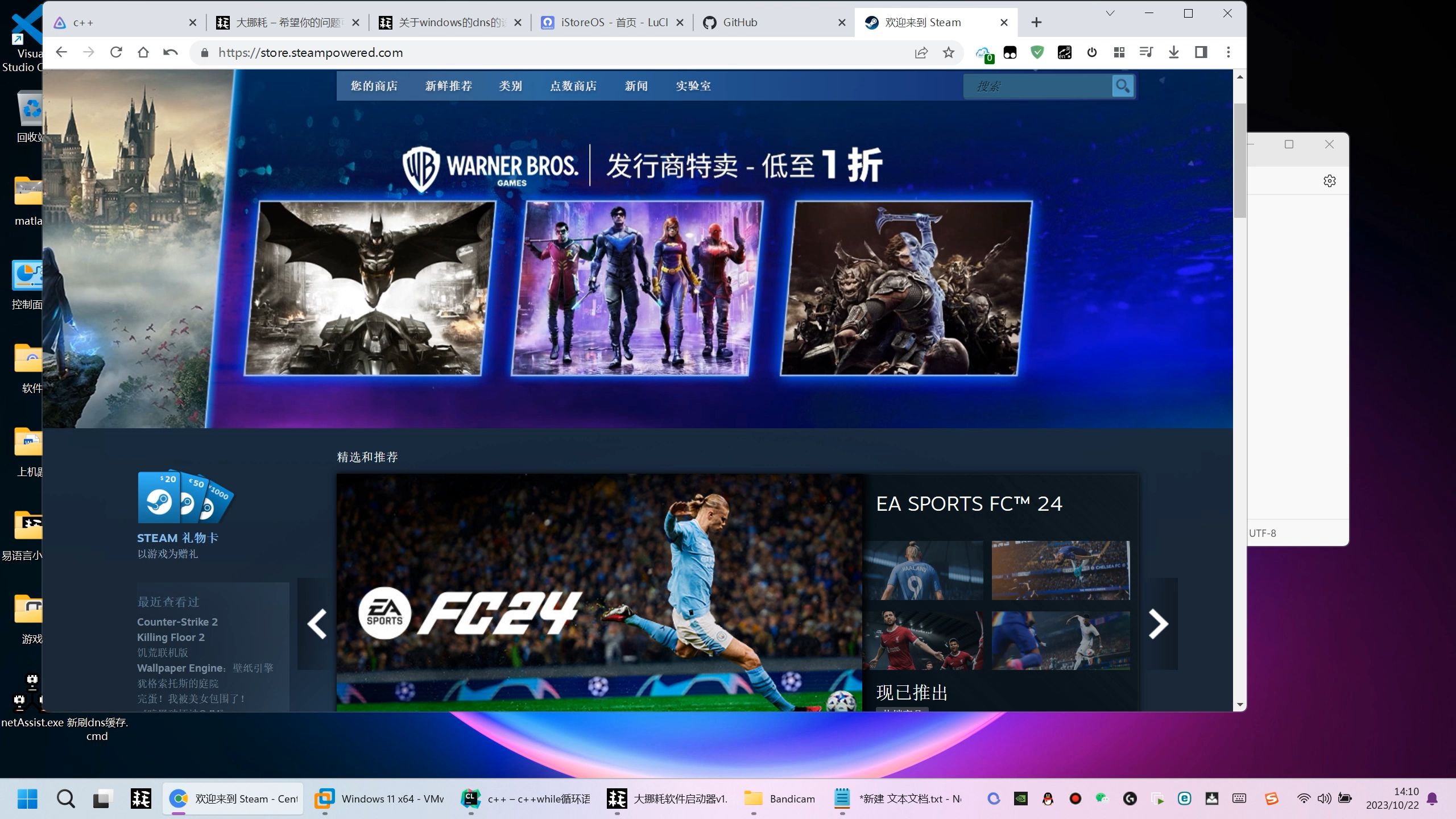
Task: Click the power-symbol extension icon
Action: tap(1092, 52)
